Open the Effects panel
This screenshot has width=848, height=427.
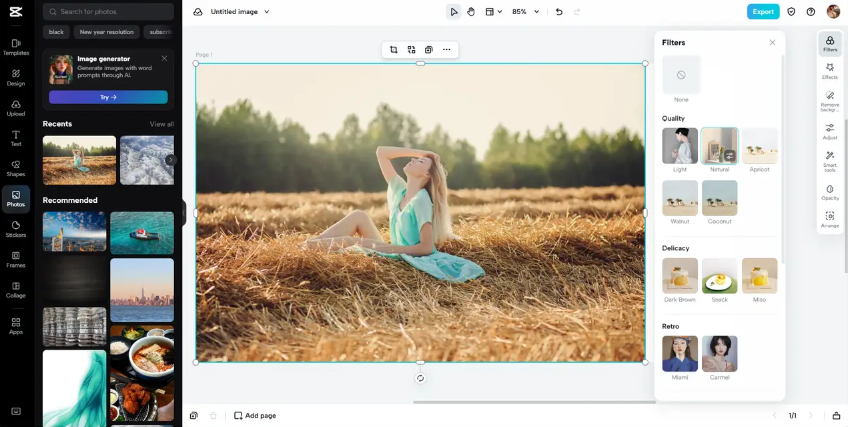(x=830, y=71)
